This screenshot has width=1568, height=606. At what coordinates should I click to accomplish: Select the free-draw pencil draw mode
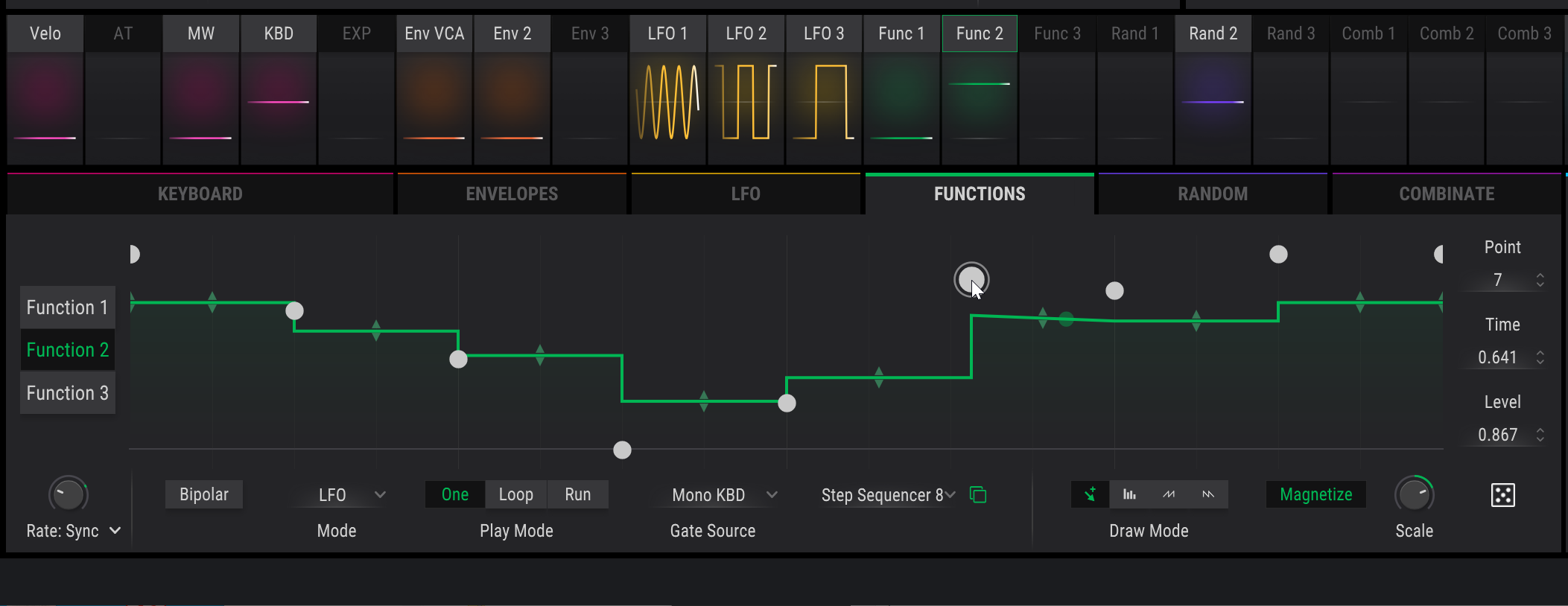point(1091,494)
